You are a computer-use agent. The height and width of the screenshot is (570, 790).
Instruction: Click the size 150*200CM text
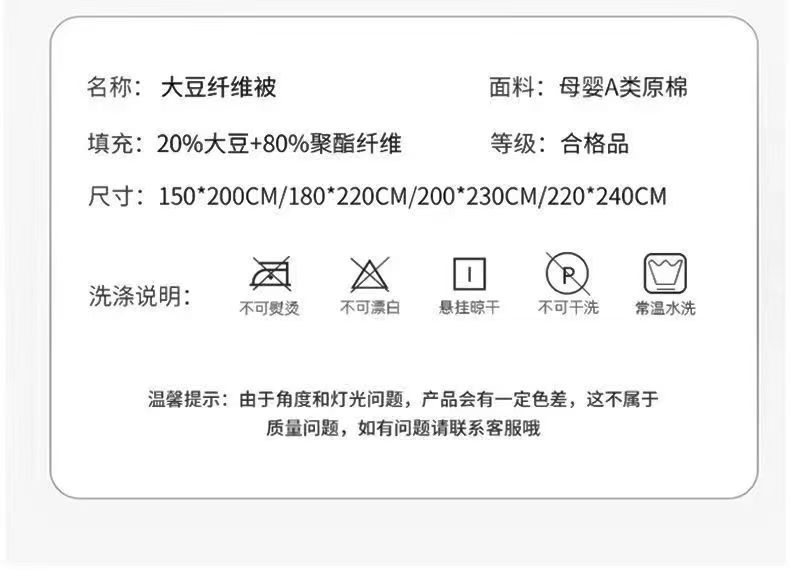218,196
